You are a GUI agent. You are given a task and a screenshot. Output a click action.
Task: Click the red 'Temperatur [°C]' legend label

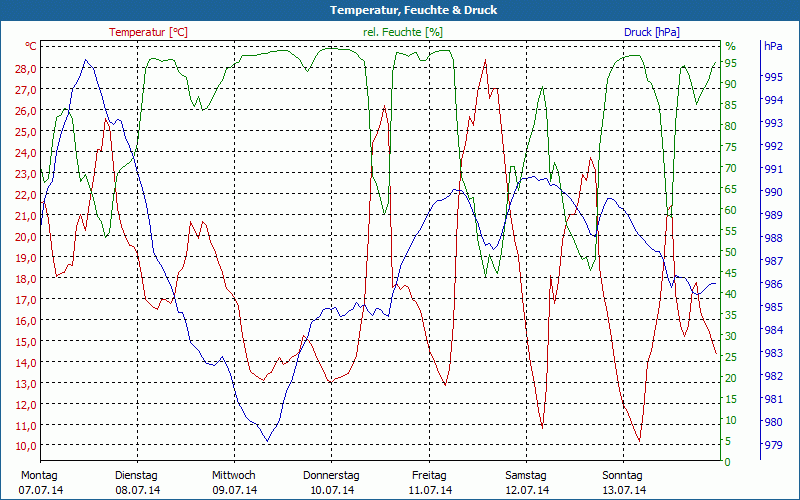[x=148, y=32]
